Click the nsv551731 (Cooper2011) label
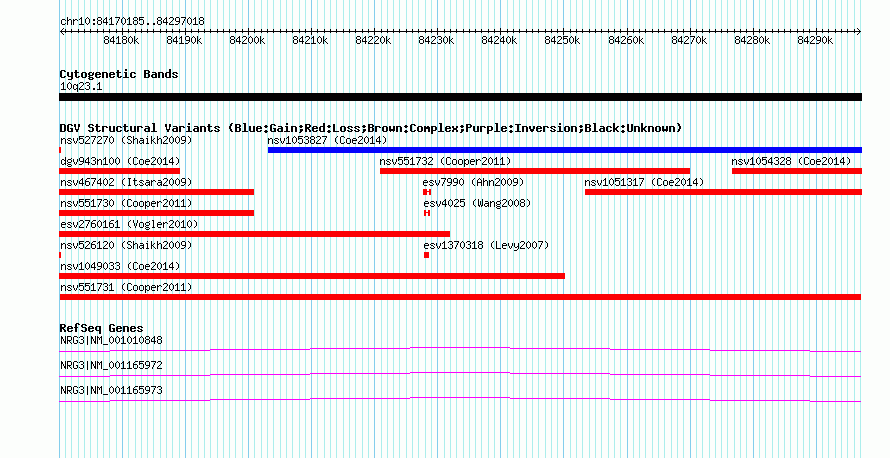Image resolution: width=890 pixels, height=458 pixels. (126, 288)
